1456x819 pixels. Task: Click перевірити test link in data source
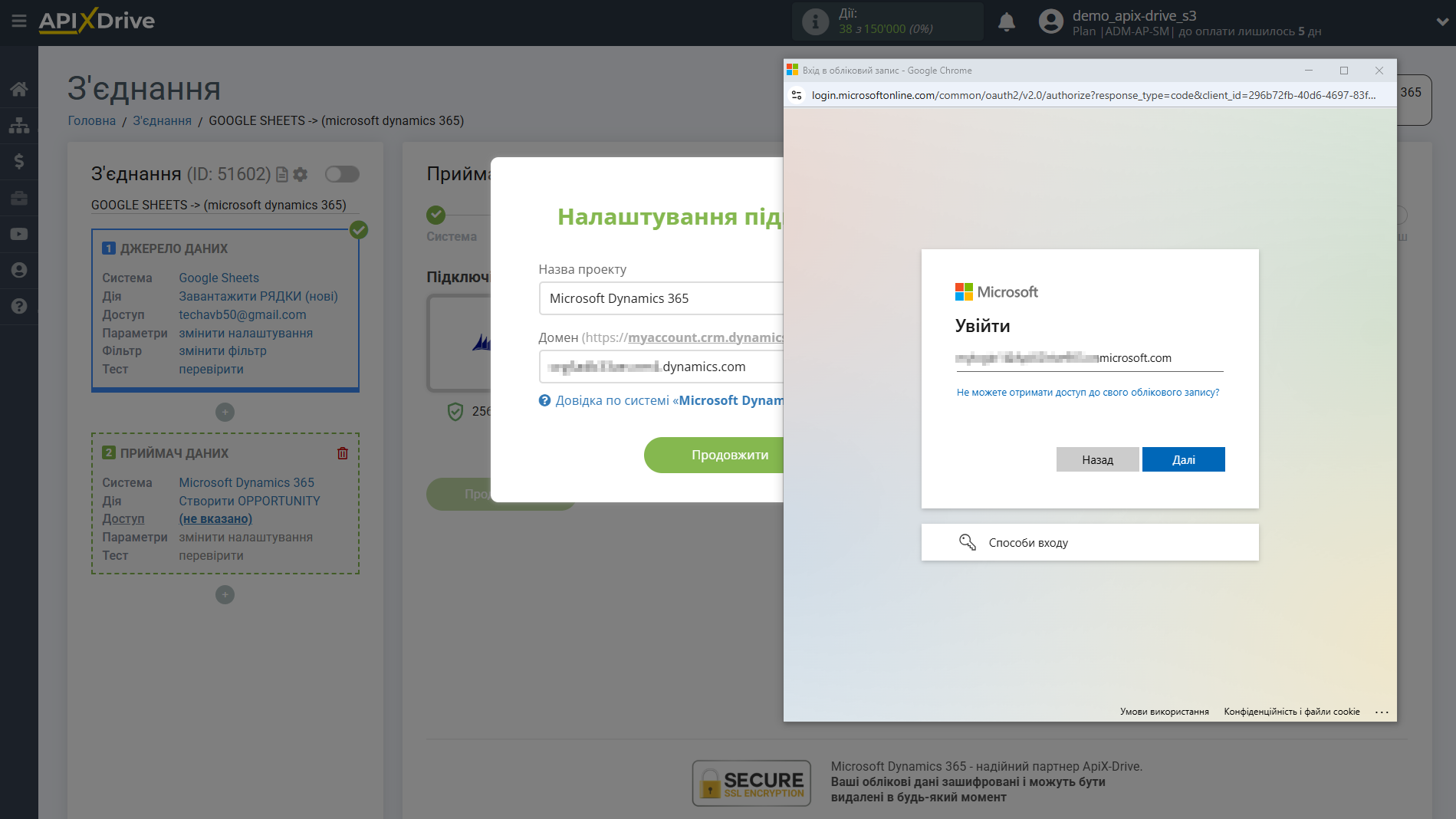coord(212,369)
